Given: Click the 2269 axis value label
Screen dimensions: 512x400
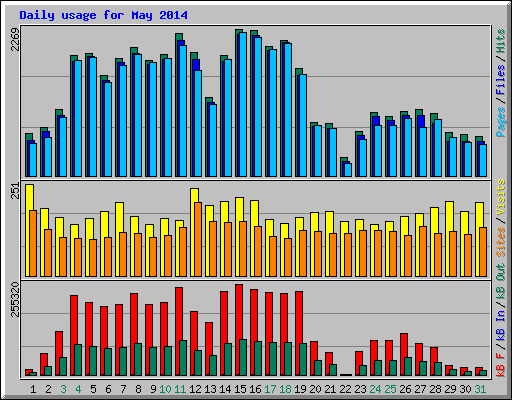Looking at the screenshot, I should pos(15,40).
